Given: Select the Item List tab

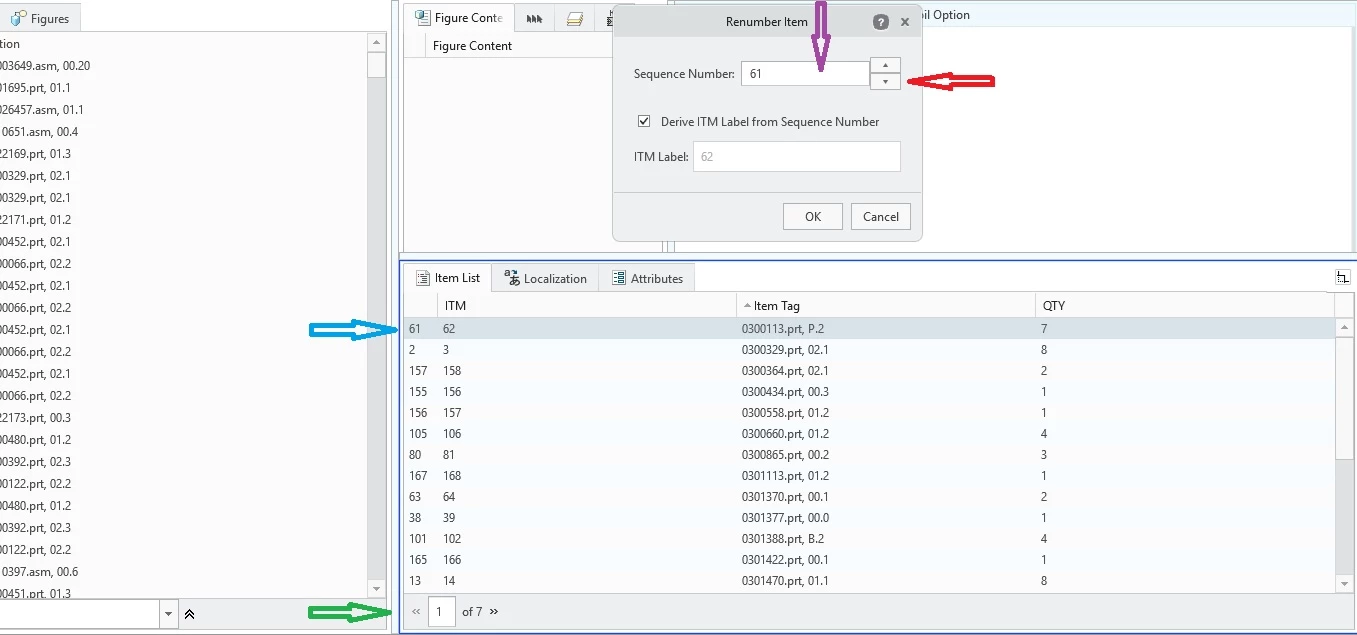Looking at the screenshot, I should (449, 278).
